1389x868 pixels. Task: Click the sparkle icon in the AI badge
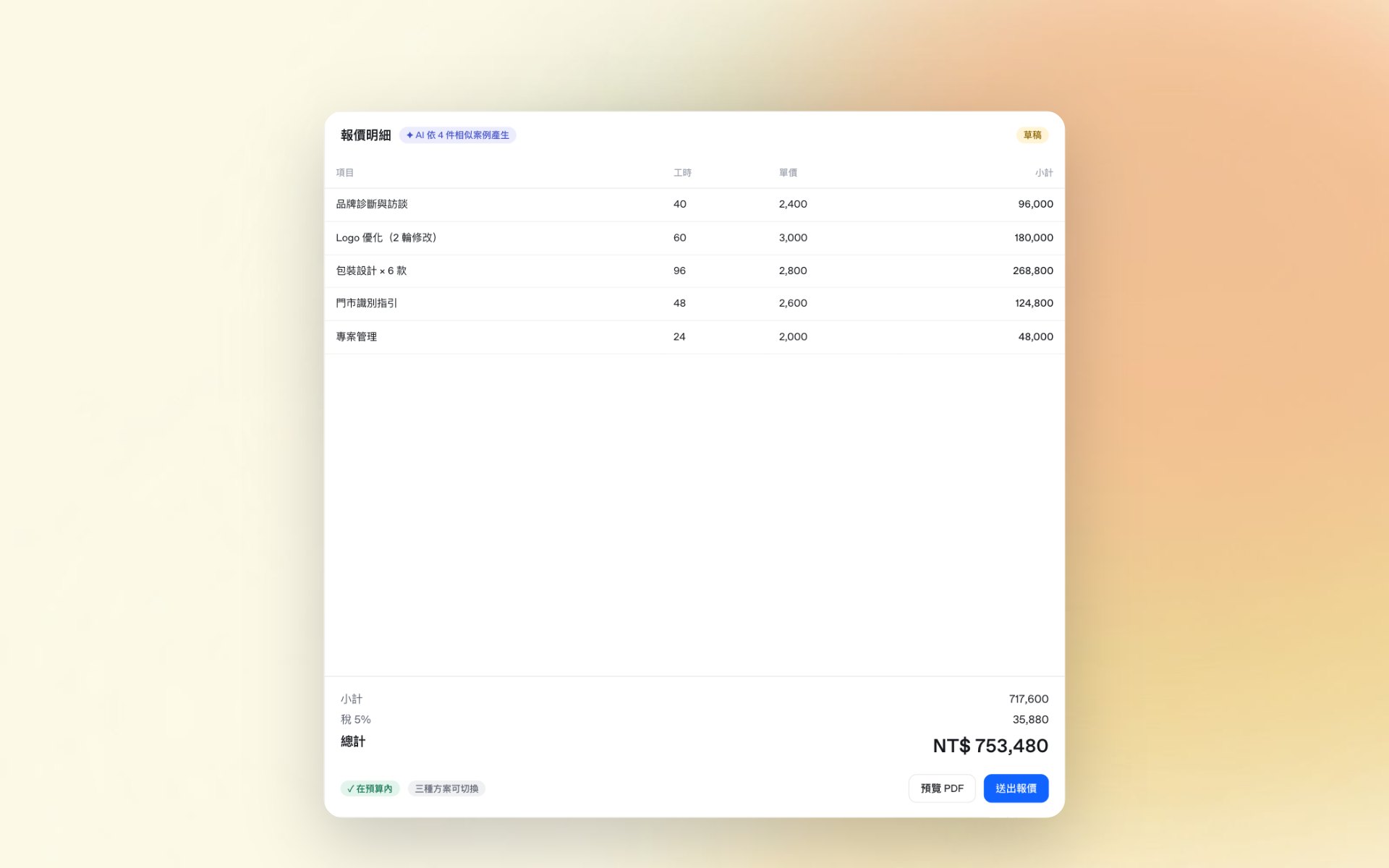pos(409,135)
